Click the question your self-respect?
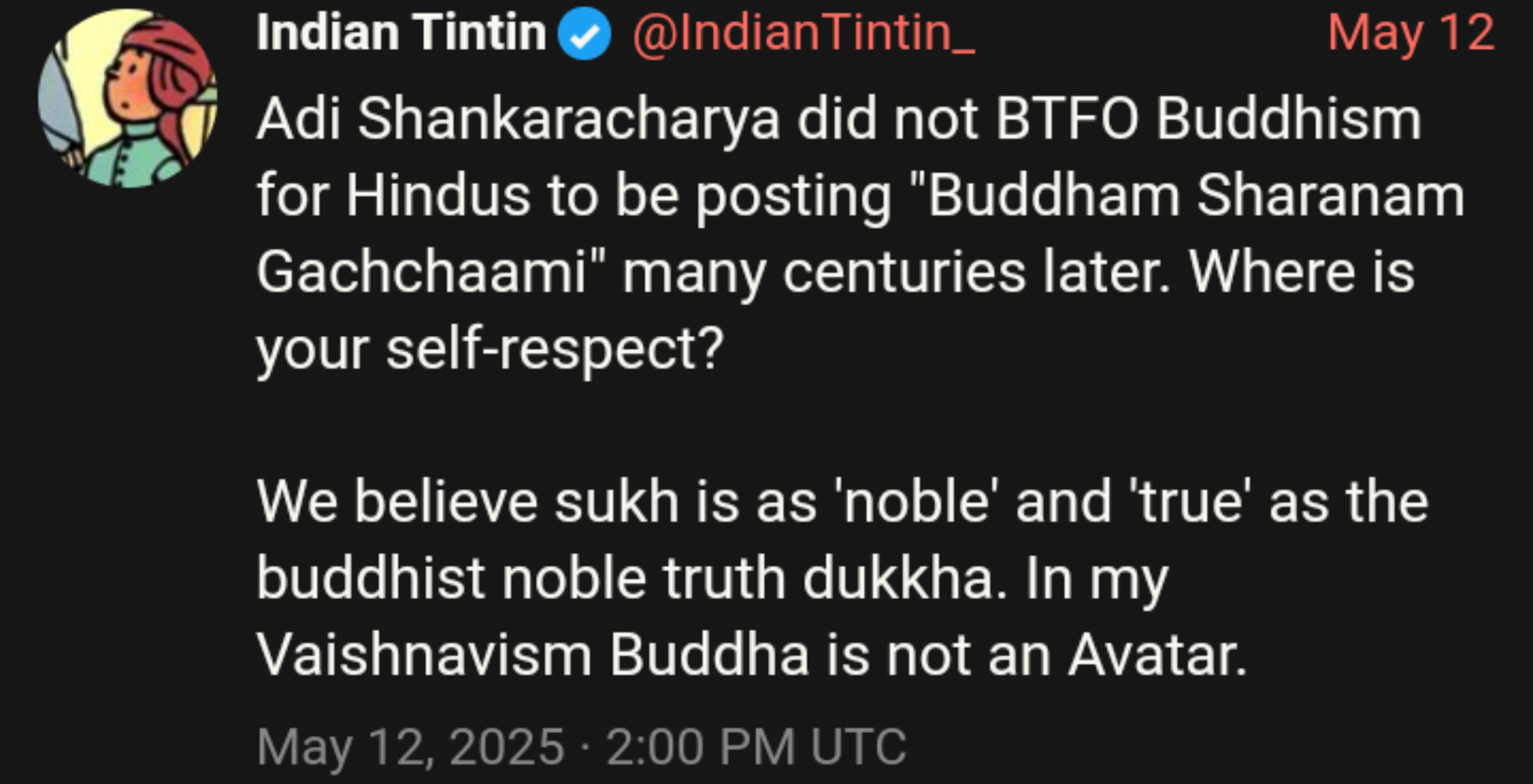Screen dimensions: 1533x784 tap(490, 350)
